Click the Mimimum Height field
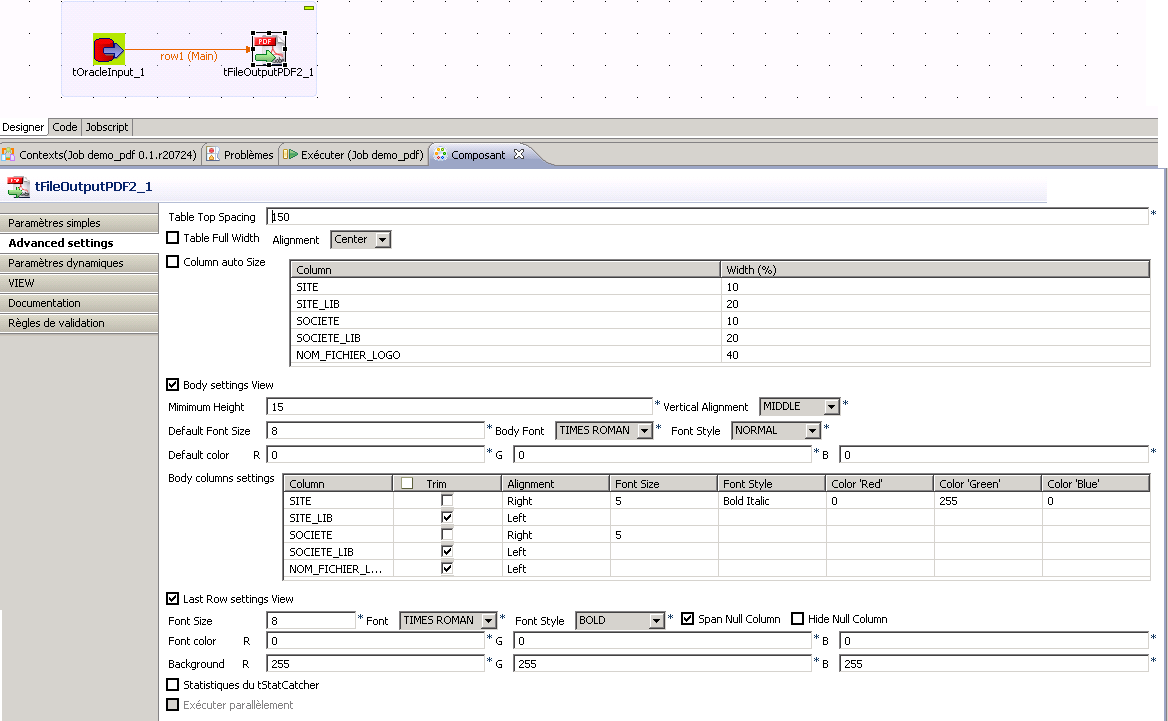The height and width of the screenshot is (721, 1168). [459, 407]
